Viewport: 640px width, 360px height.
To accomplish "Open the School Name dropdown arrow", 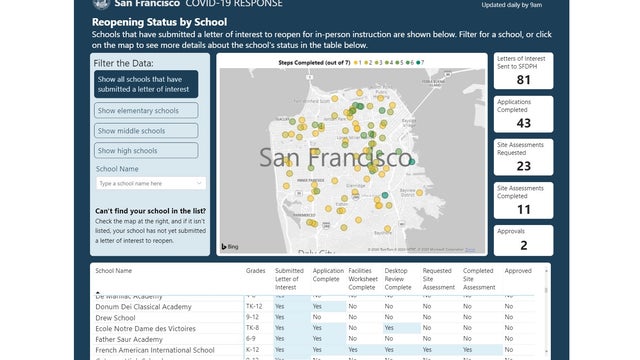I will (199, 183).
